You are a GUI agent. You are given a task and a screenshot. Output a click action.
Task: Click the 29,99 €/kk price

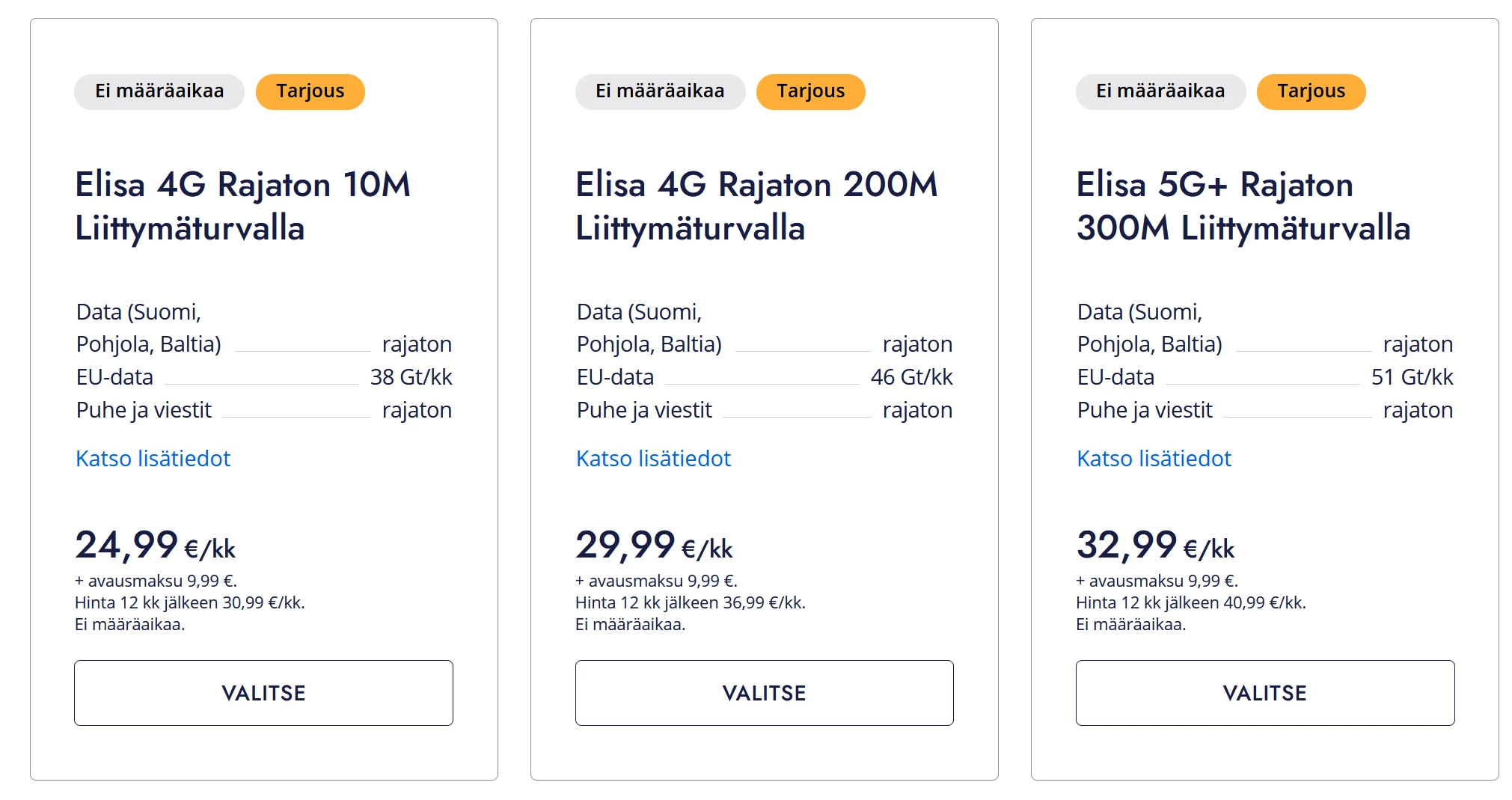[x=654, y=546]
